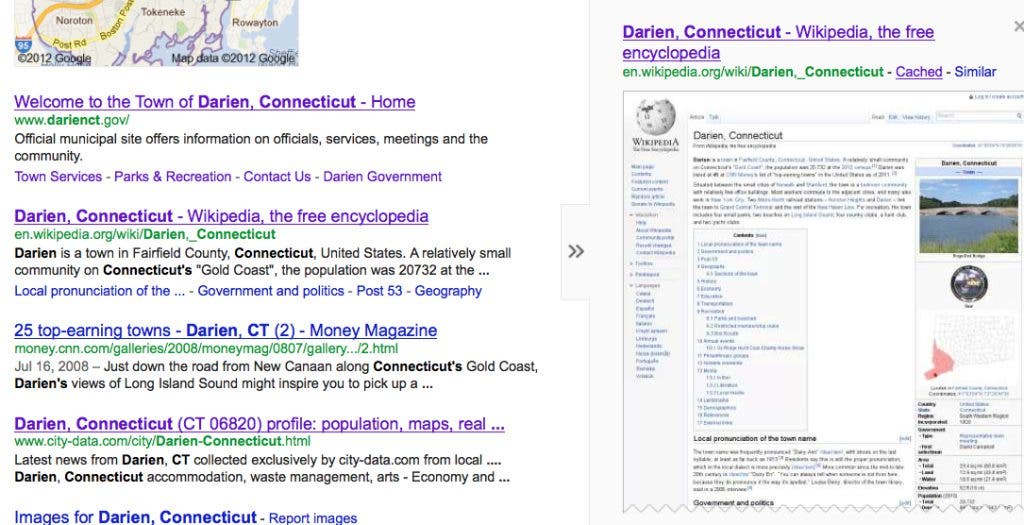Open the preview pane Wikipedia title link
This screenshot has height=525, width=1024.
click(x=778, y=42)
